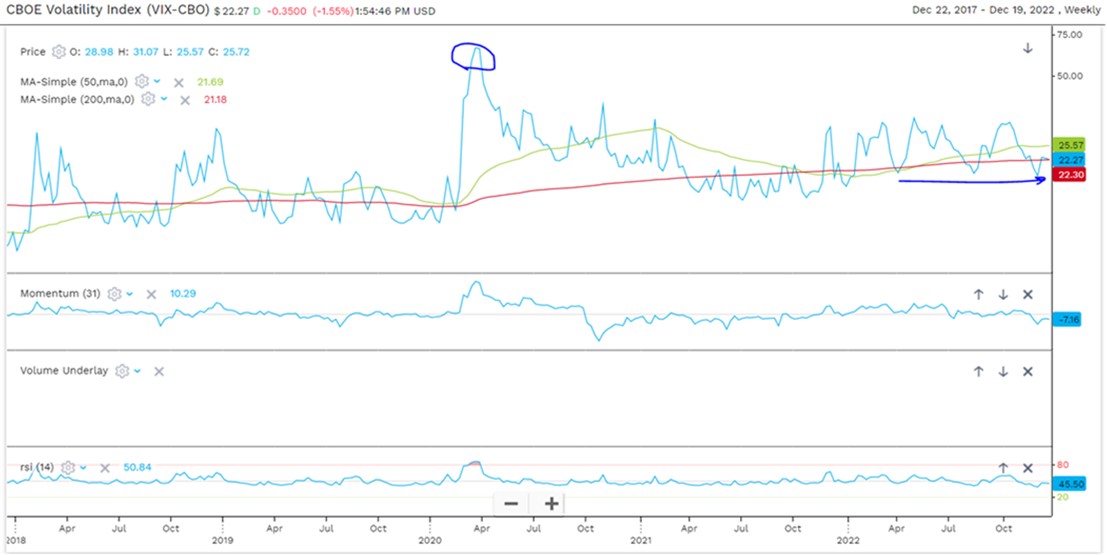1107x555 pixels.
Task: Zoom out chart with minus button
Action: point(511,503)
